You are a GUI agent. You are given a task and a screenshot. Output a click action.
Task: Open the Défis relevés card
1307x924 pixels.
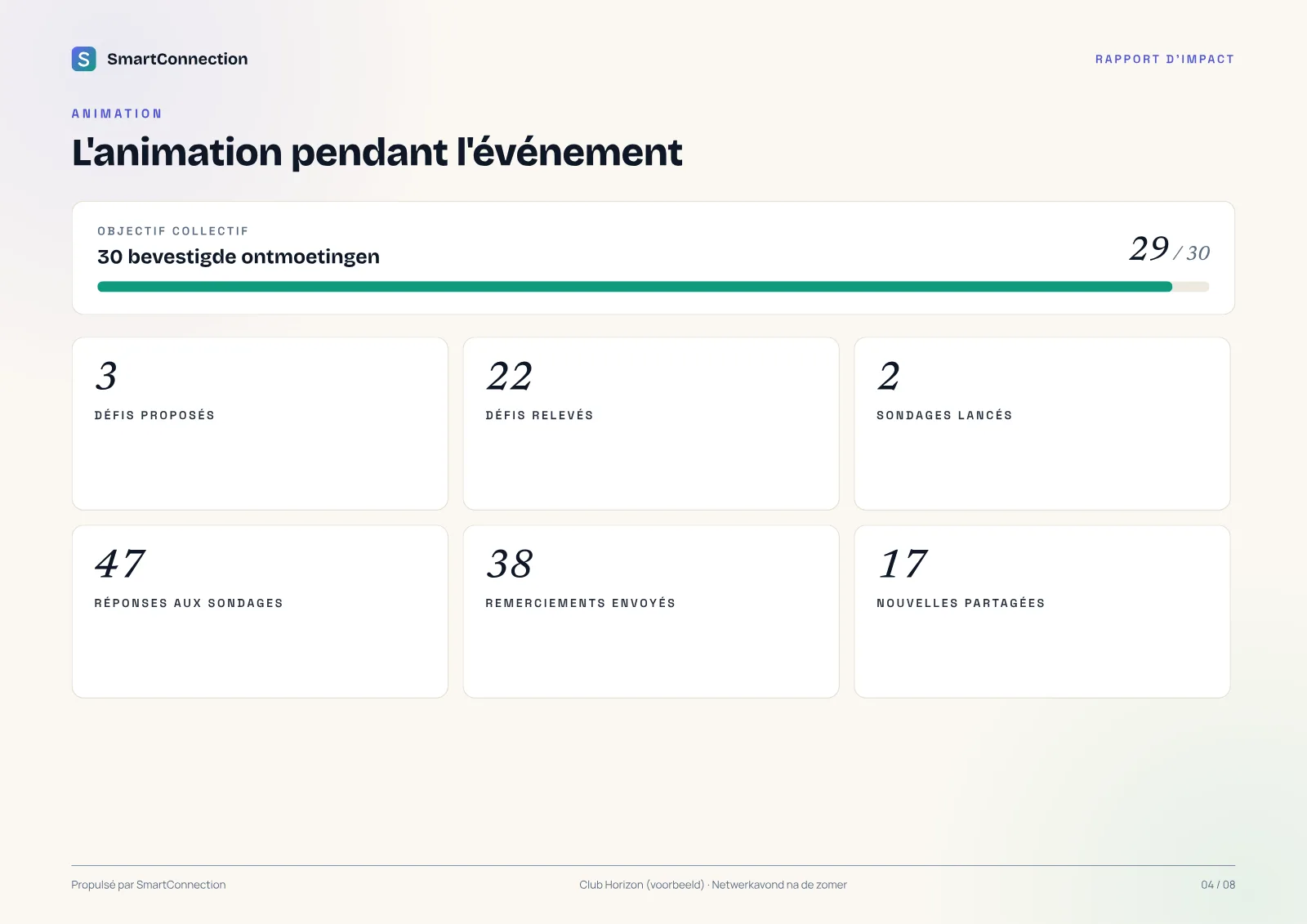651,424
